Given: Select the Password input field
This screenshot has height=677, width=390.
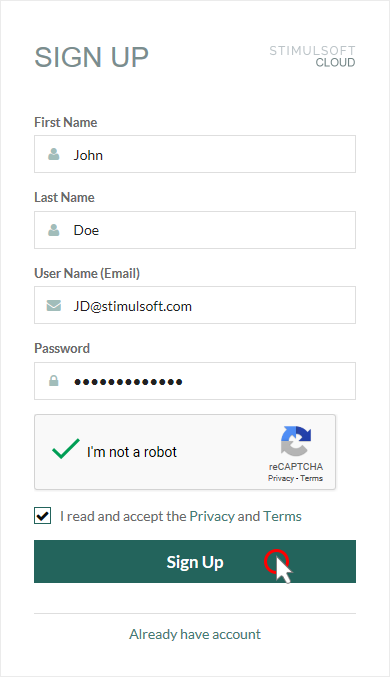Looking at the screenshot, I should pyautogui.click(x=195, y=381).
